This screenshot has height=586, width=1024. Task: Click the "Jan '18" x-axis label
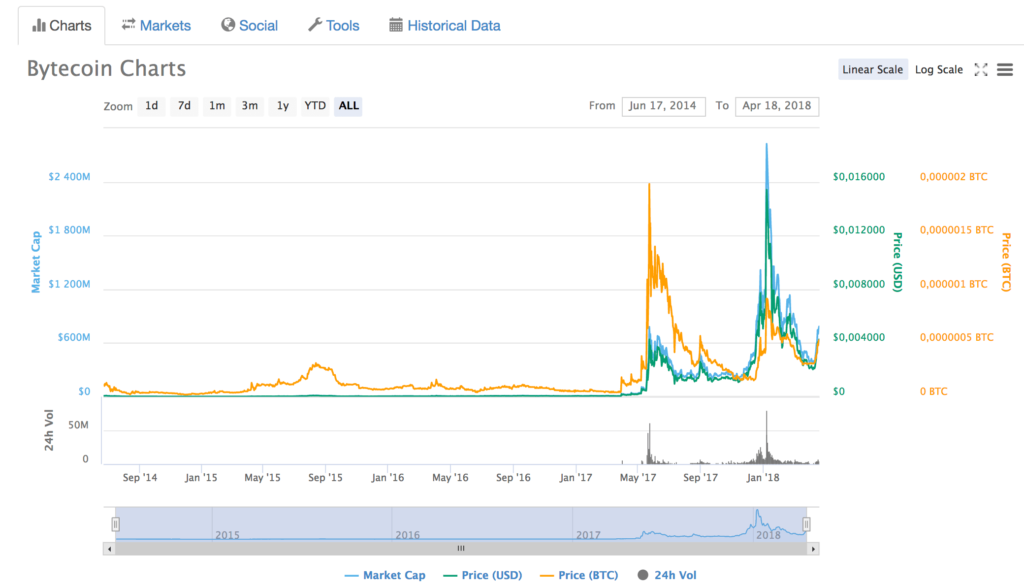(x=763, y=478)
